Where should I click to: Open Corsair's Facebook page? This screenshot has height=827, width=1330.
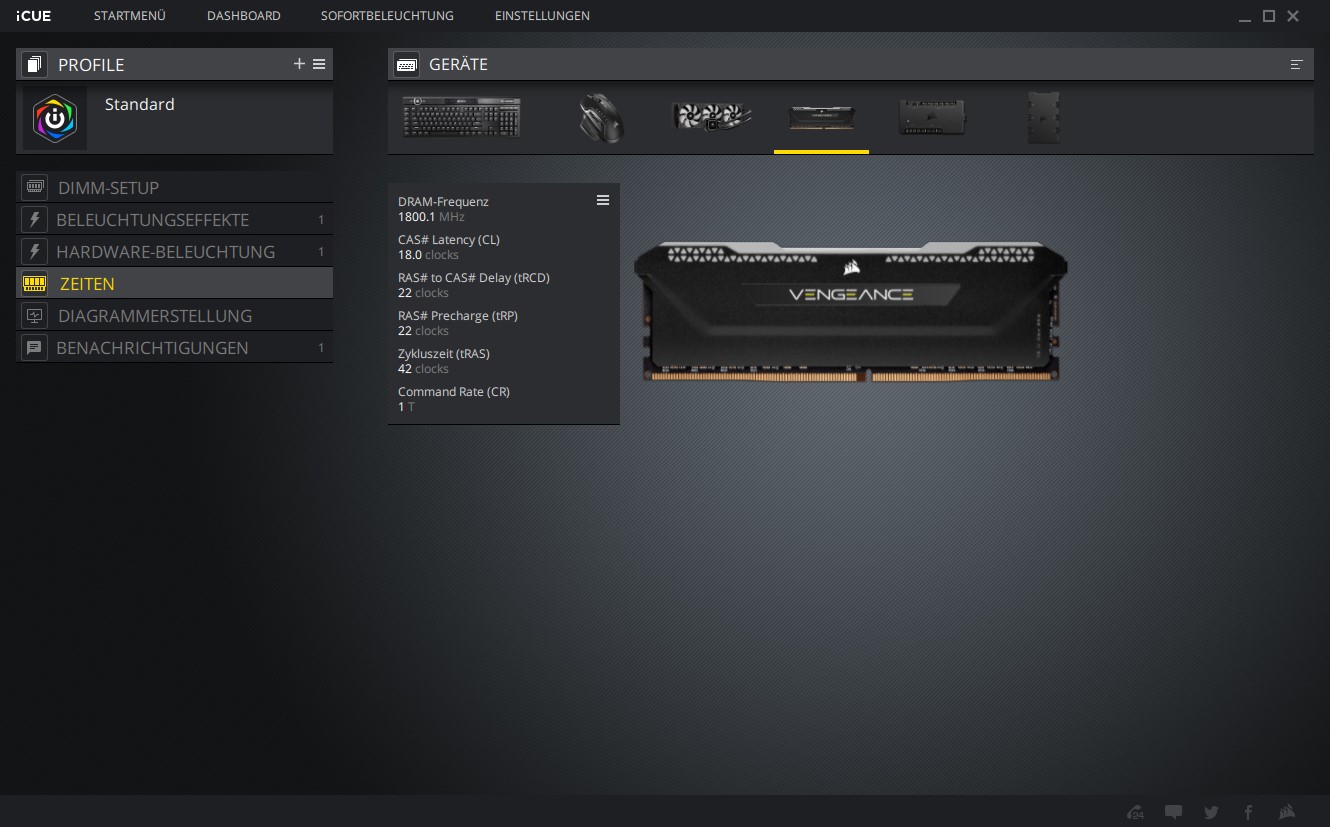1248,812
